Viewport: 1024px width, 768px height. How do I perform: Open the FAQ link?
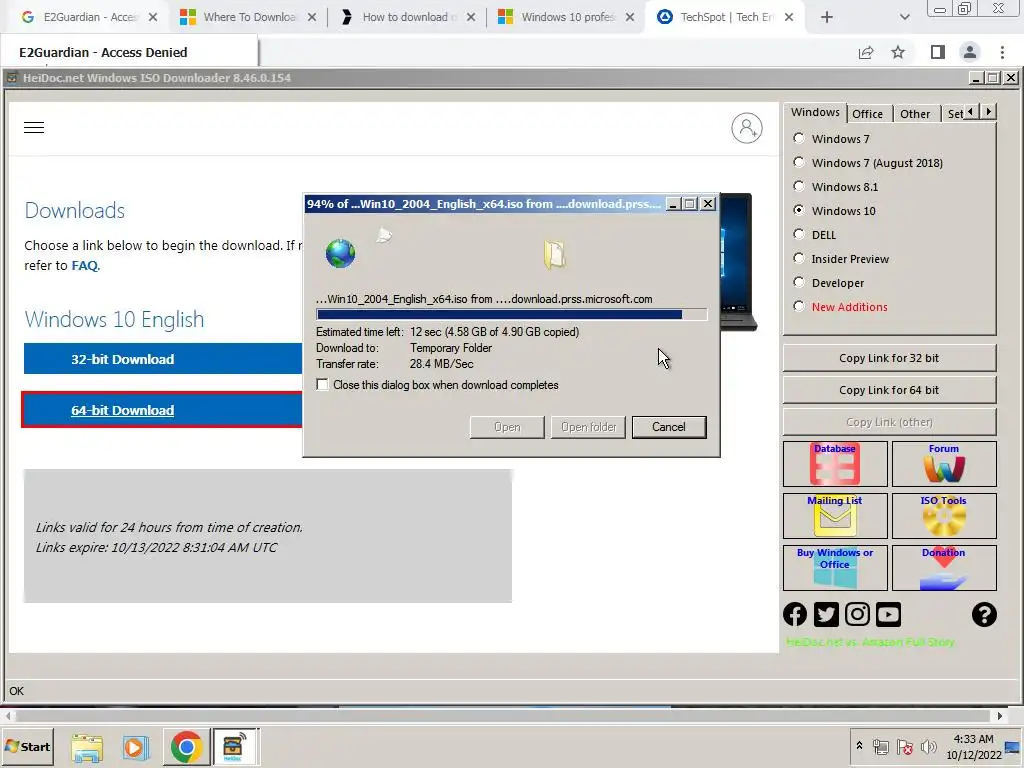tap(85, 265)
